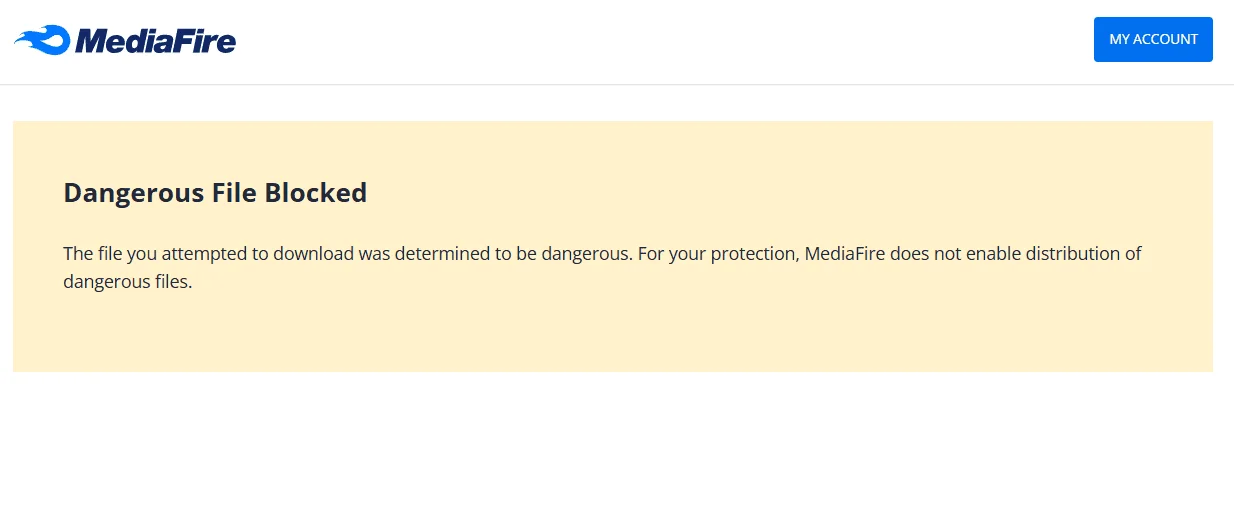Click "For your protection" in the message
This screenshot has height=517, width=1234.
click(717, 254)
